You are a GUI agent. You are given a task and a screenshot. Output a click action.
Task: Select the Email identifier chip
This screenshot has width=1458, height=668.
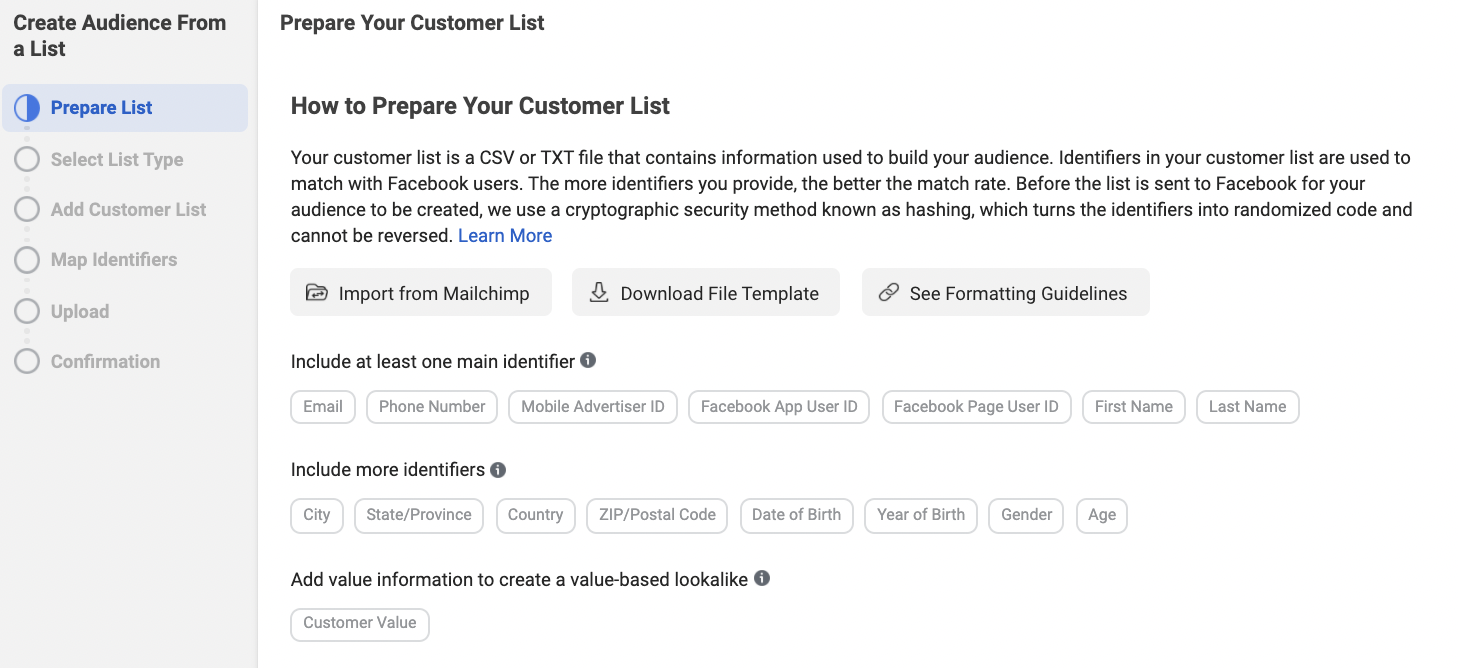[323, 407]
